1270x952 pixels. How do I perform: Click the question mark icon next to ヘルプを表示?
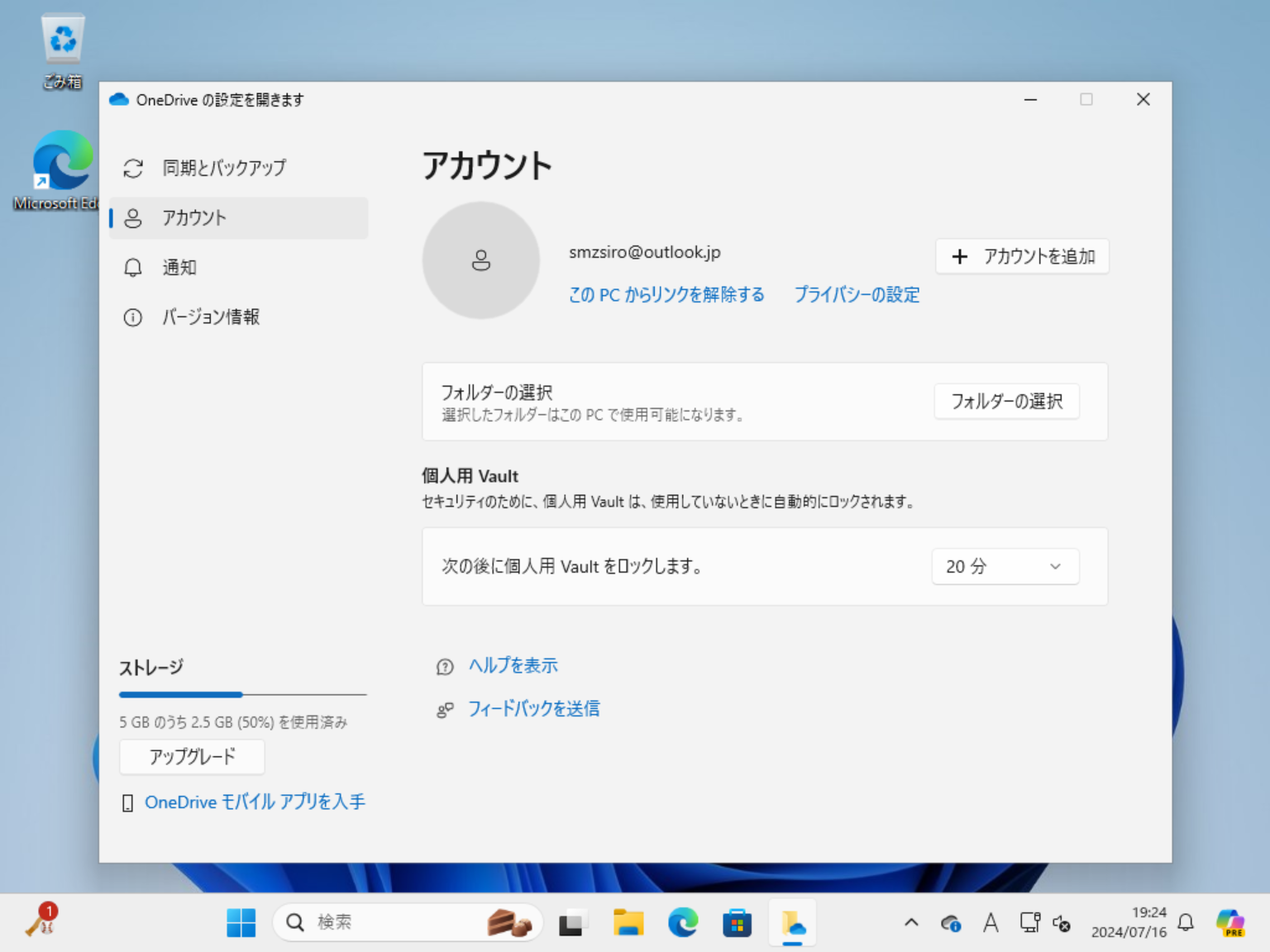445,666
